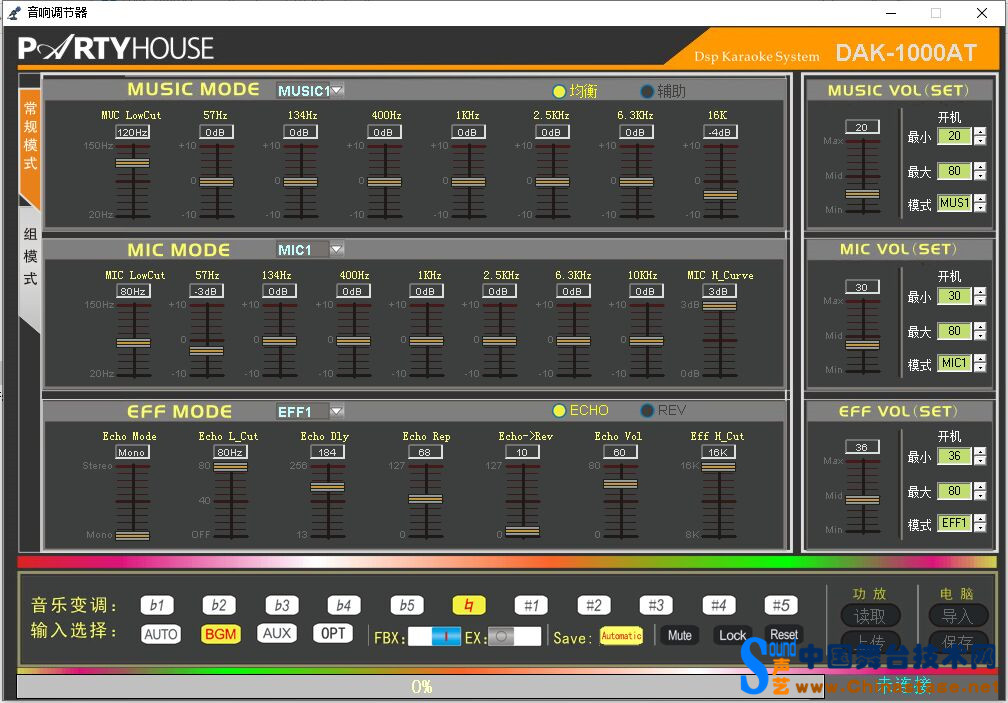Click the Echo Rep 68 value field
Image resolution: width=1008 pixels, height=703 pixels.
click(425, 452)
